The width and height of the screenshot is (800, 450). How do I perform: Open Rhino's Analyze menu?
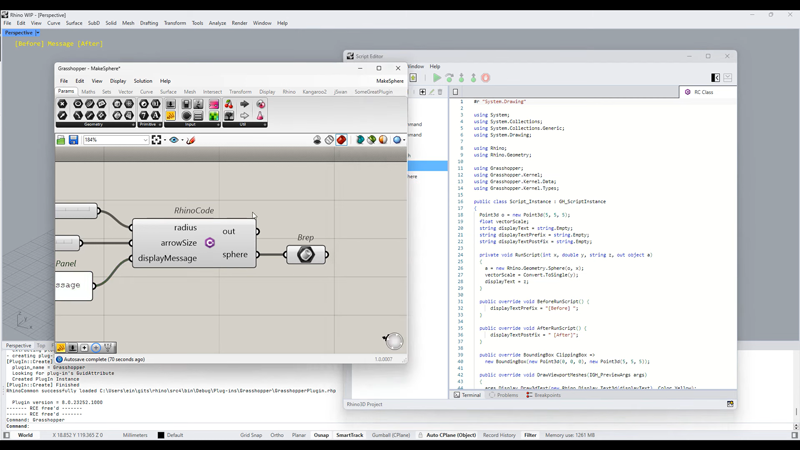coord(217,23)
